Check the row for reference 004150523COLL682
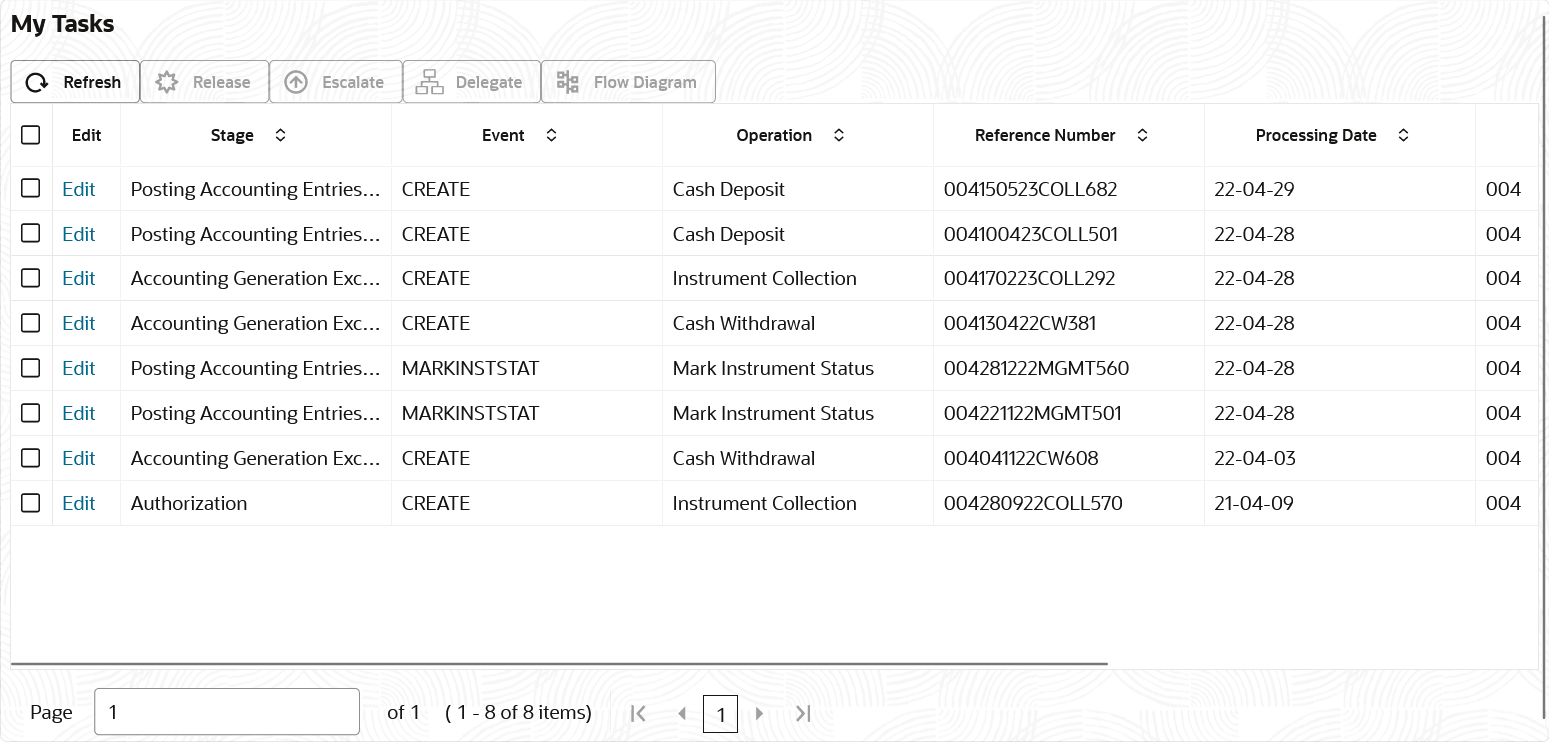This screenshot has height=742, width=1549. click(x=31, y=189)
